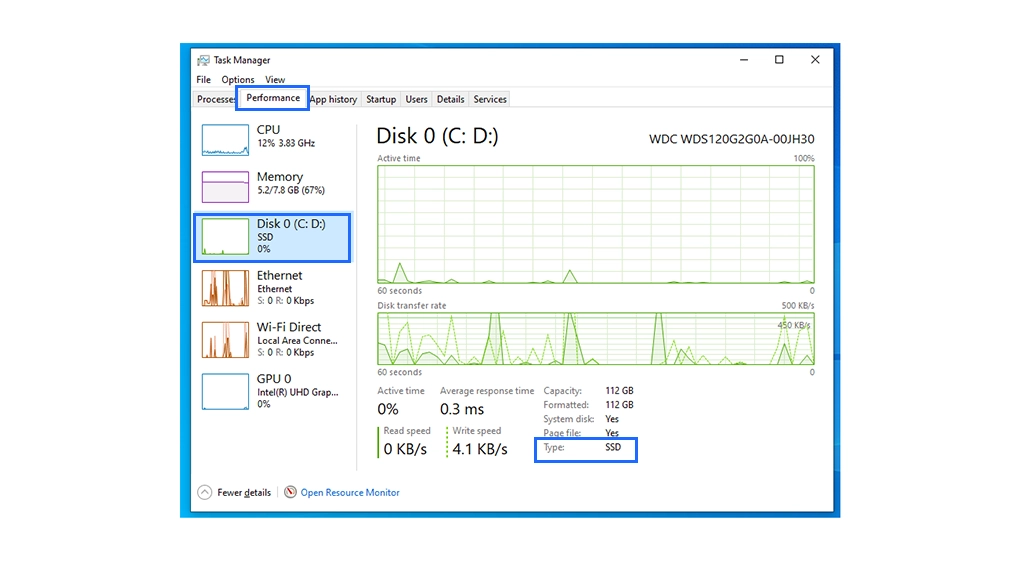Select the Ethernet graph thumbnail
This screenshot has height=572, width=1024.
(x=225, y=288)
